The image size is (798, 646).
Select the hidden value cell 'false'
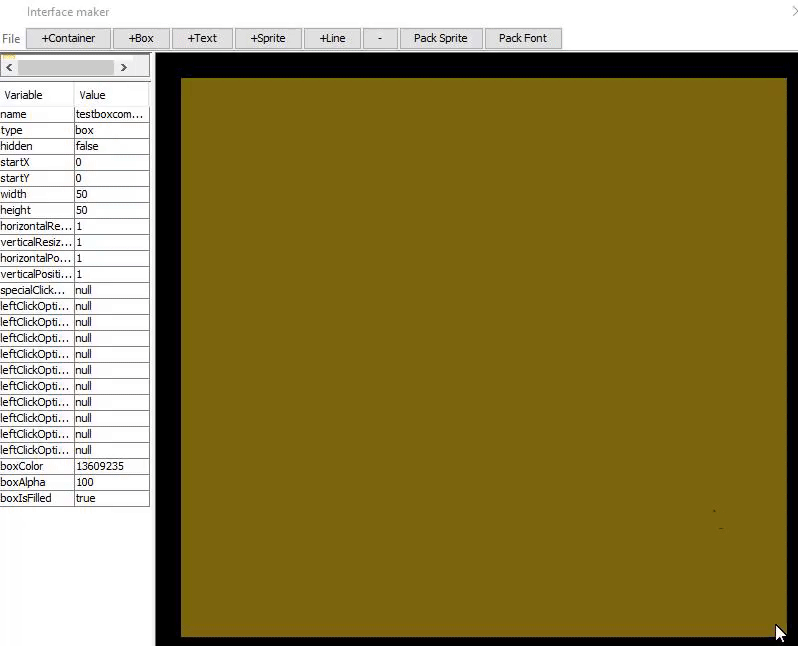[x=112, y=146]
